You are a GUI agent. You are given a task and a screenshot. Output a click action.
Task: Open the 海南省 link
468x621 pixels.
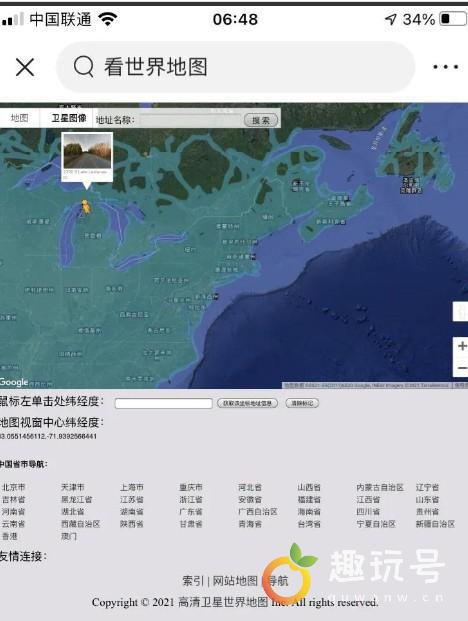pyautogui.click(x=309, y=512)
